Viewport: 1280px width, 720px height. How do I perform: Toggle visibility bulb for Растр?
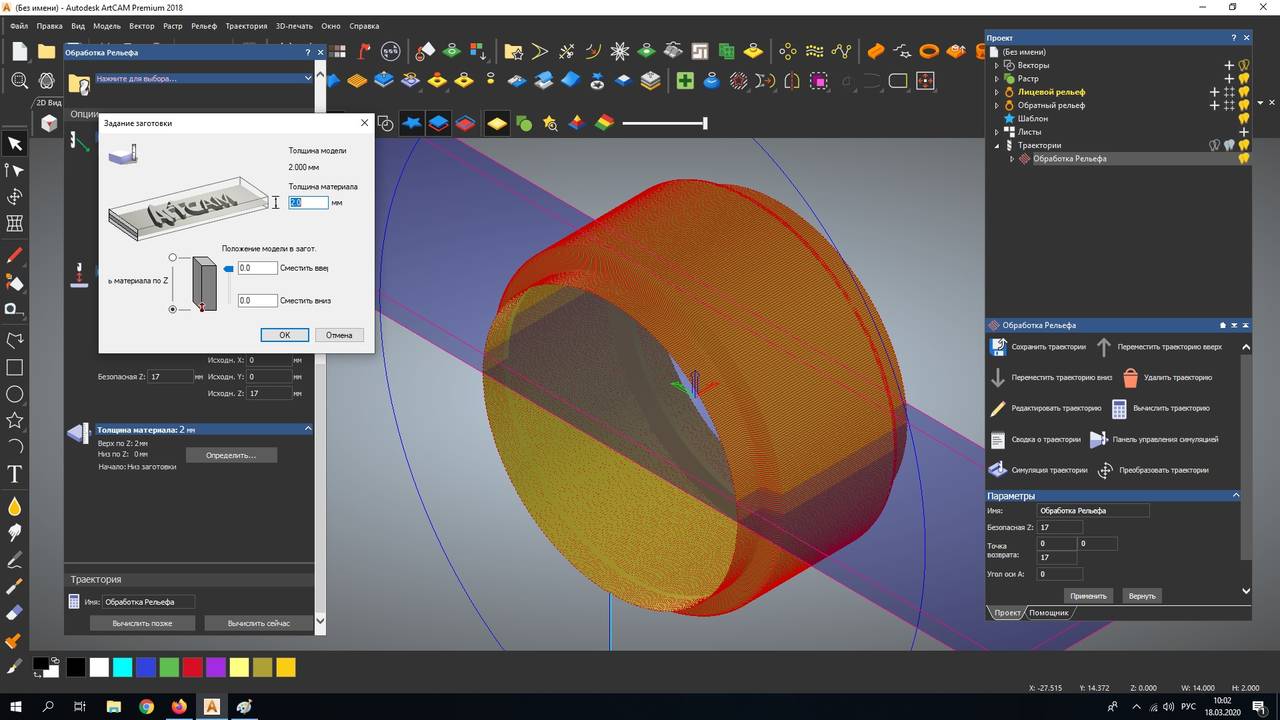coord(1244,78)
